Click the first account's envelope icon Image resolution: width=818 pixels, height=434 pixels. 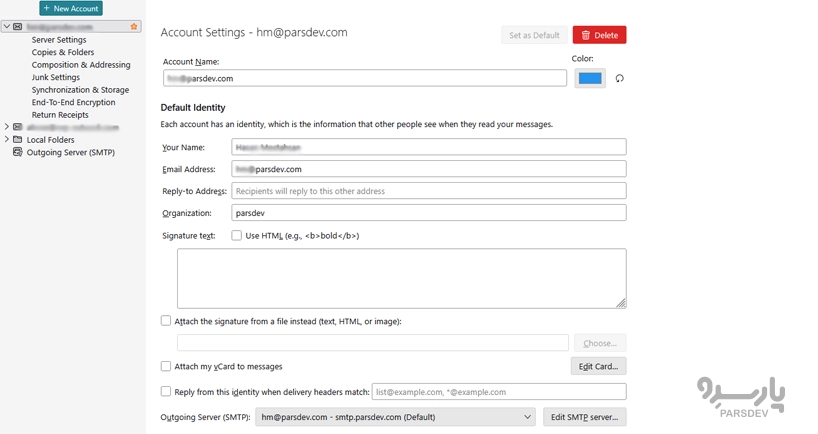pyautogui.click(x=18, y=27)
